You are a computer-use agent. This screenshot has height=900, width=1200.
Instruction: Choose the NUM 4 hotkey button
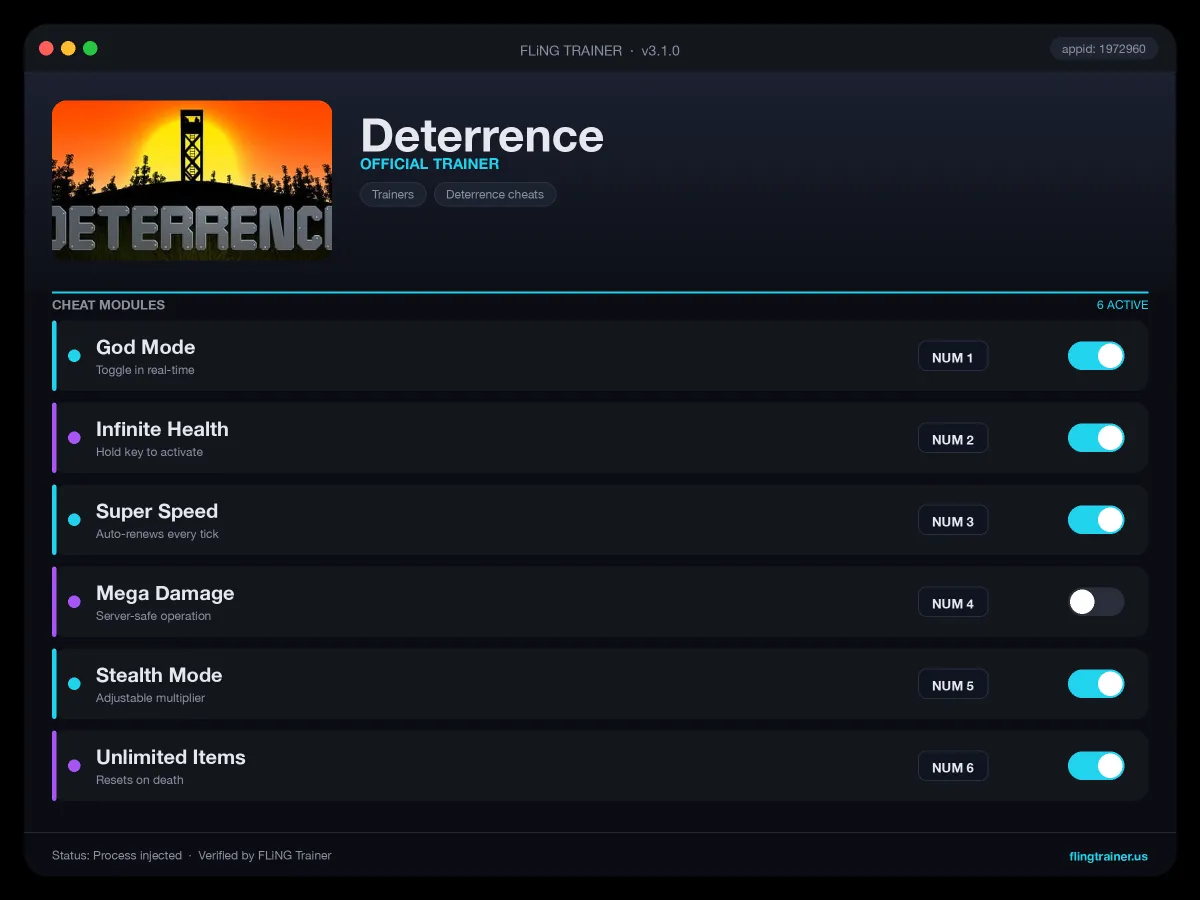tap(953, 603)
